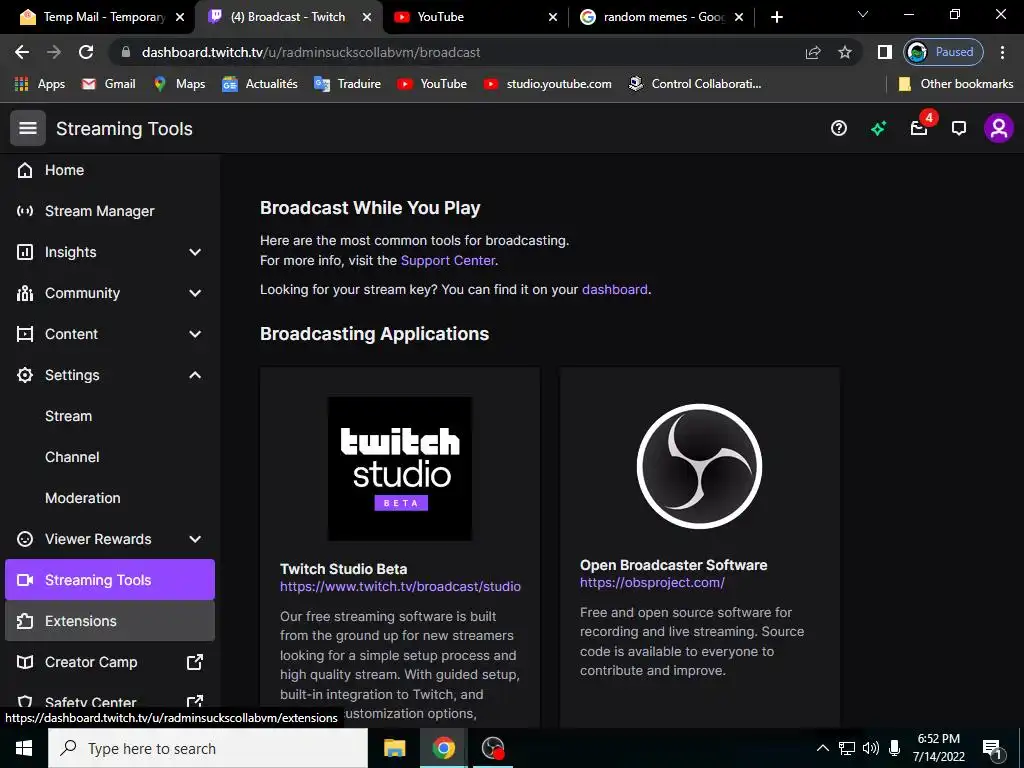Click the green sparkle icon in header
Viewport: 1024px width, 768px height.
(878, 129)
